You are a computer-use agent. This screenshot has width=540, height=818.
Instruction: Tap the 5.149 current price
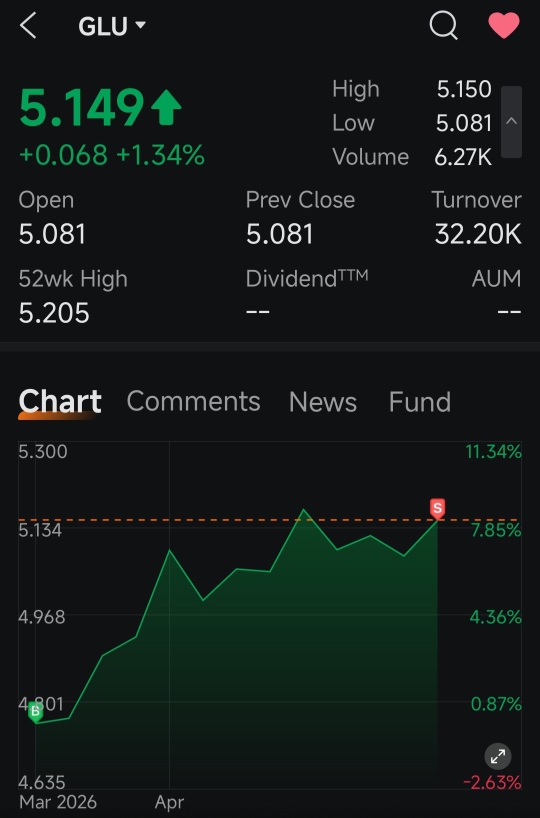click(81, 107)
